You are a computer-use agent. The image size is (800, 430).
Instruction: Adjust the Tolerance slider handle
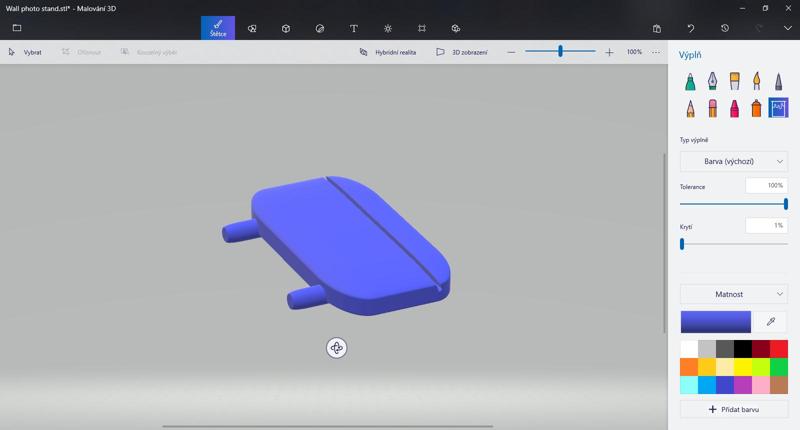pyautogui.click(x=786, y=204)
